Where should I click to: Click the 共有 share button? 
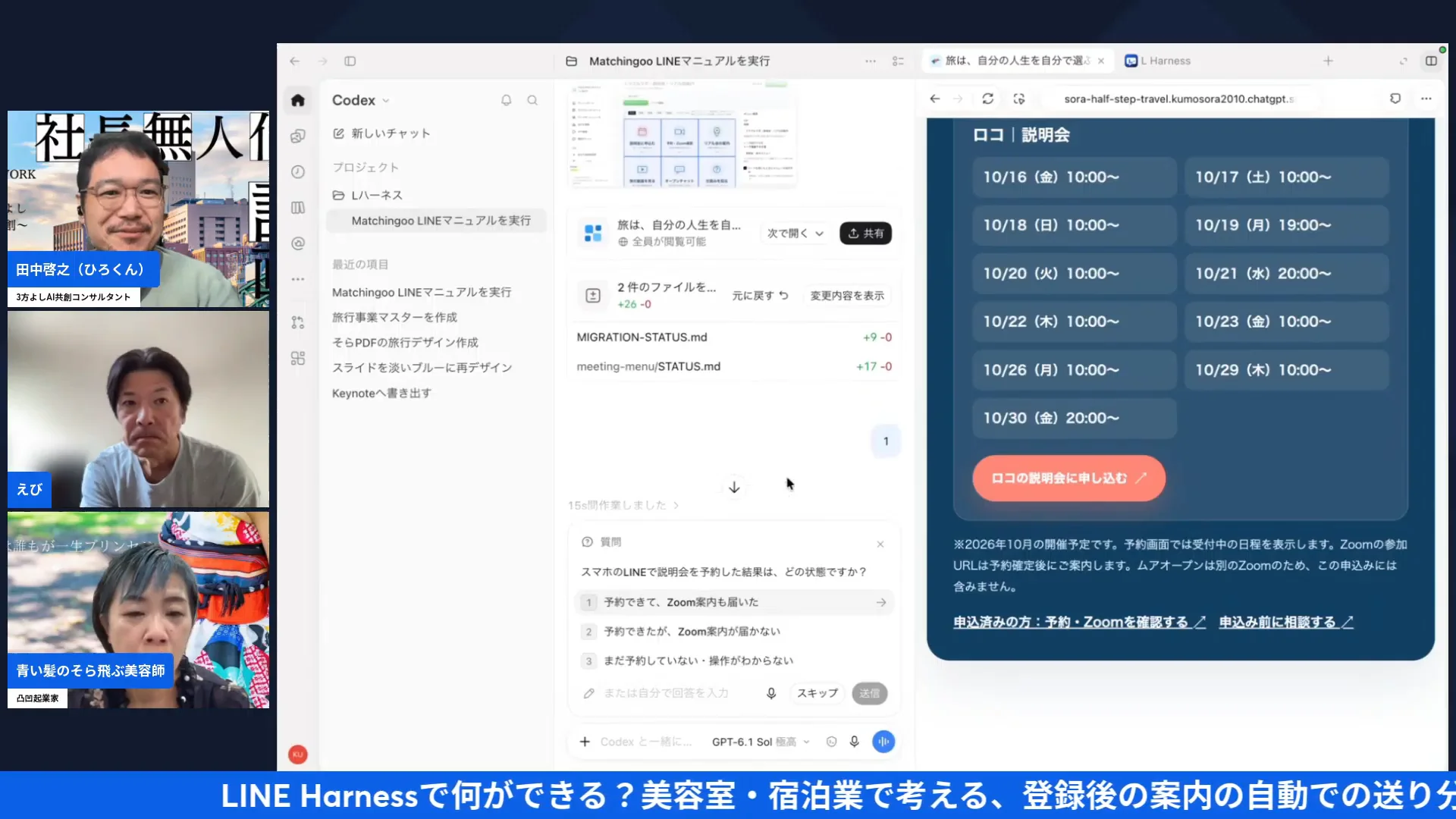[x=865, y=234]
